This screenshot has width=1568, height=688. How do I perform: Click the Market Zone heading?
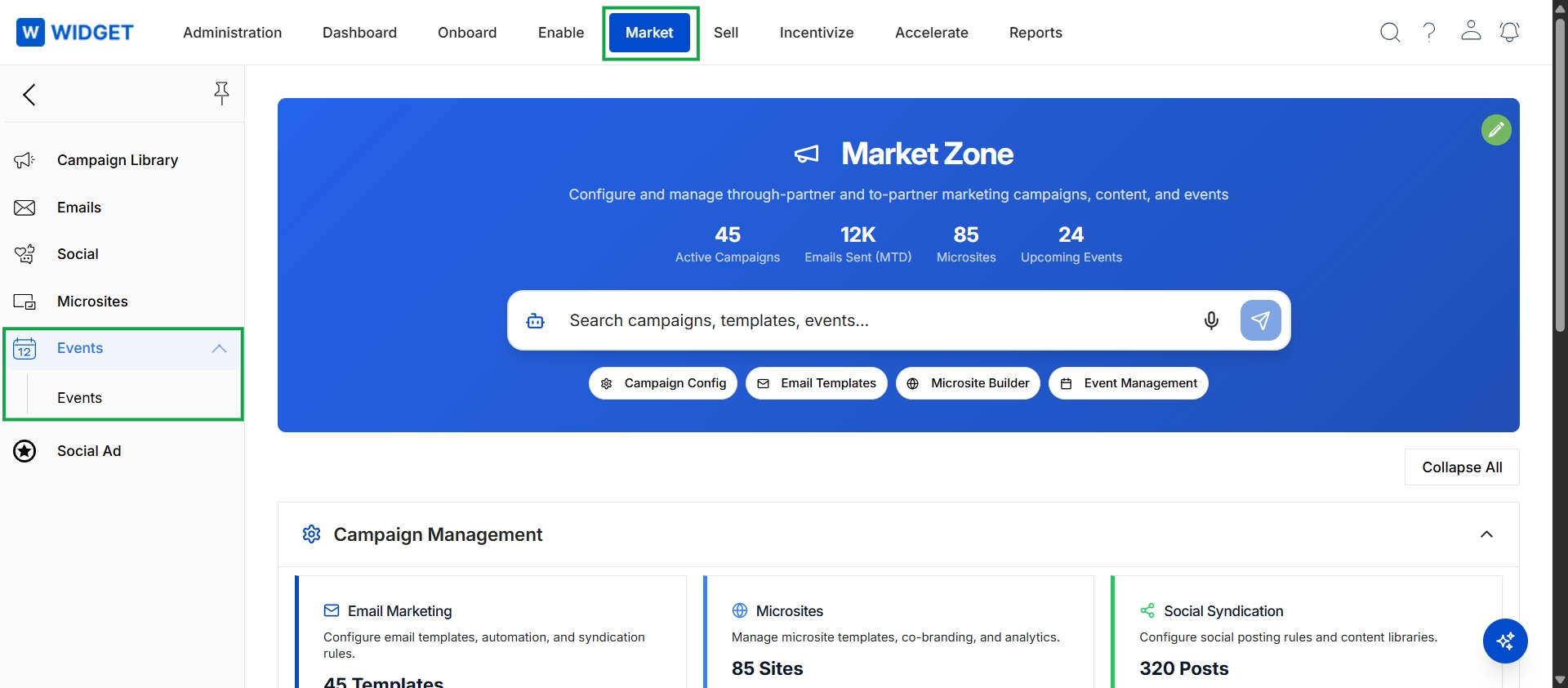(x=928, y=154)
